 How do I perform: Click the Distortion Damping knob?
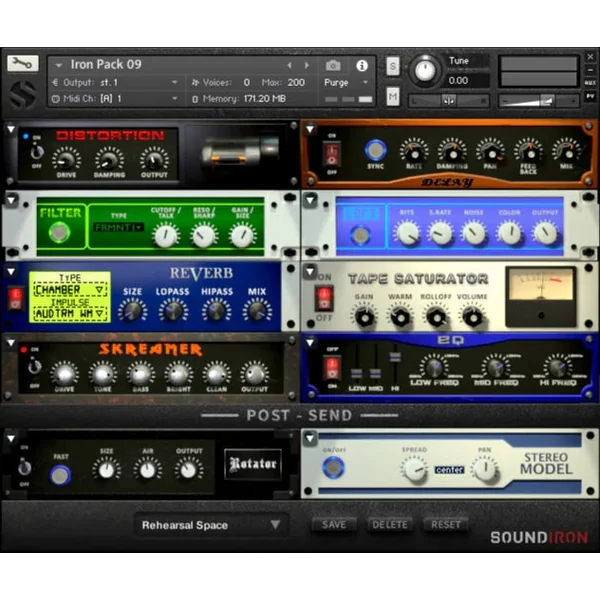[x=109, y=160]
